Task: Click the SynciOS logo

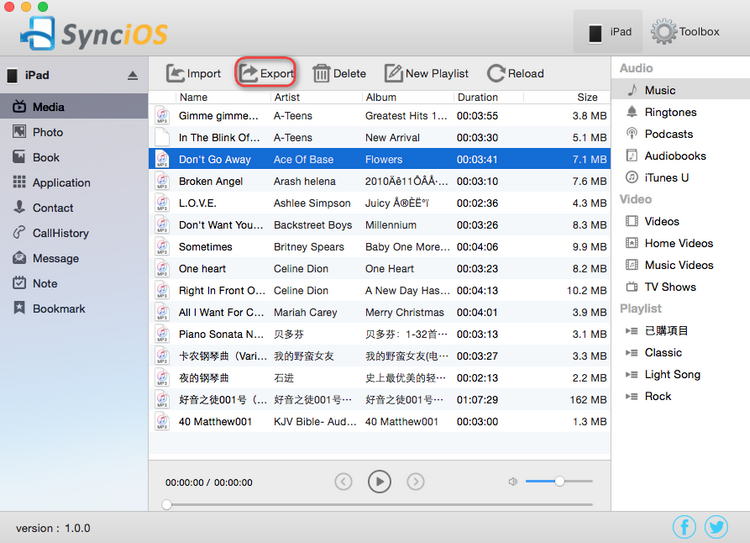Action: click(94, 33)
